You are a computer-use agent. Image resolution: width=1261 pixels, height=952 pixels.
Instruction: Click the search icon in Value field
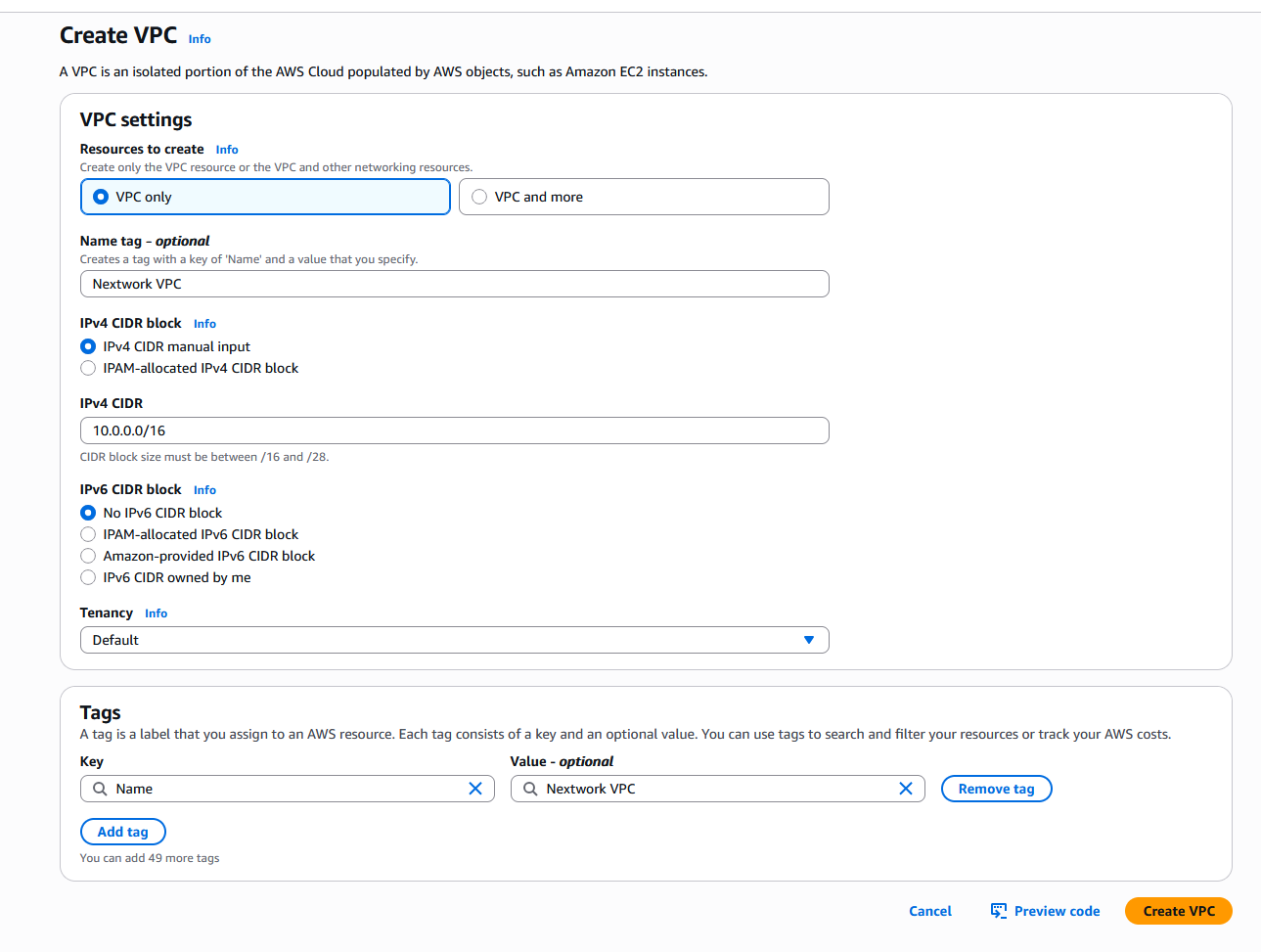tap(530, 789)
